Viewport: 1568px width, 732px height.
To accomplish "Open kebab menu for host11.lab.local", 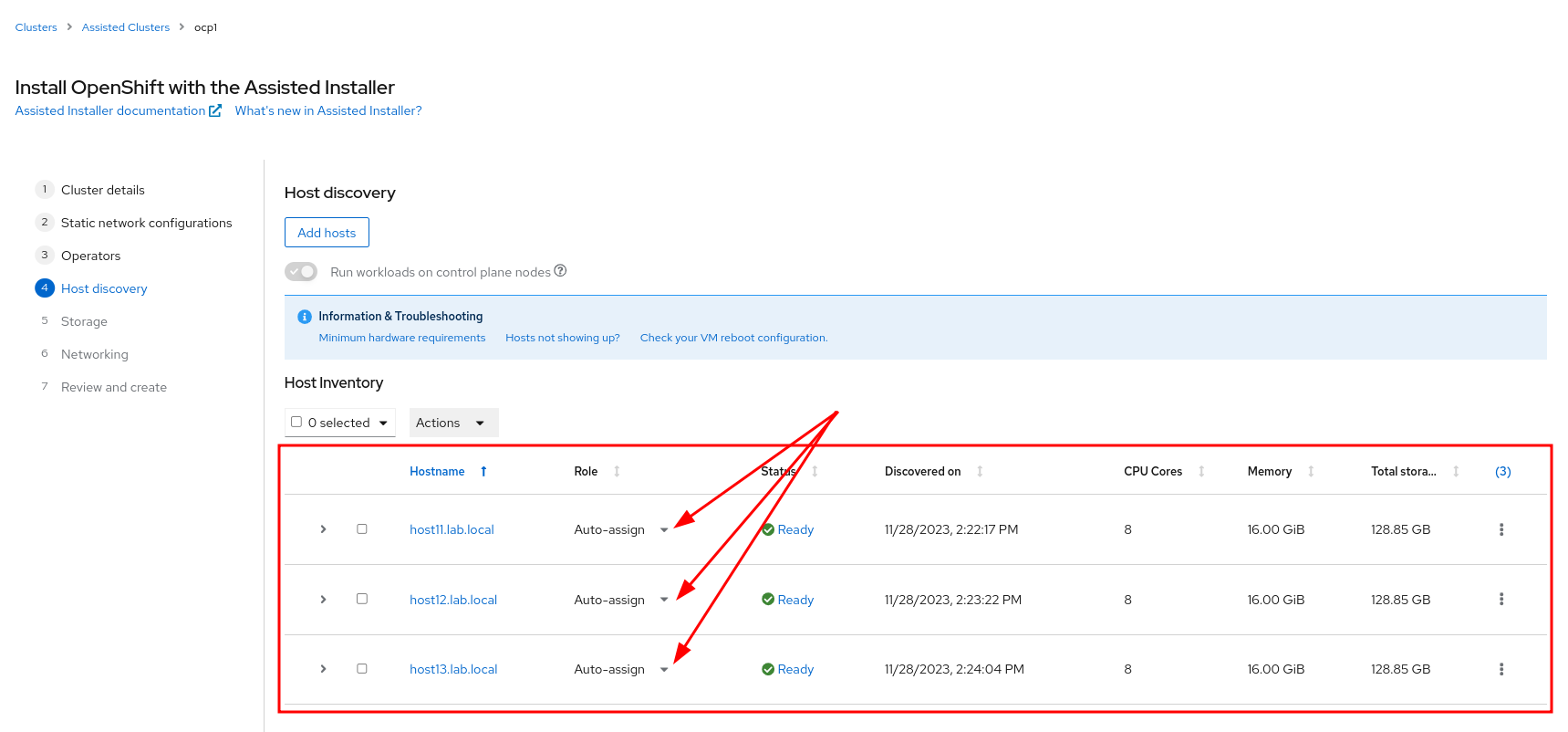I will [1501, 529].
